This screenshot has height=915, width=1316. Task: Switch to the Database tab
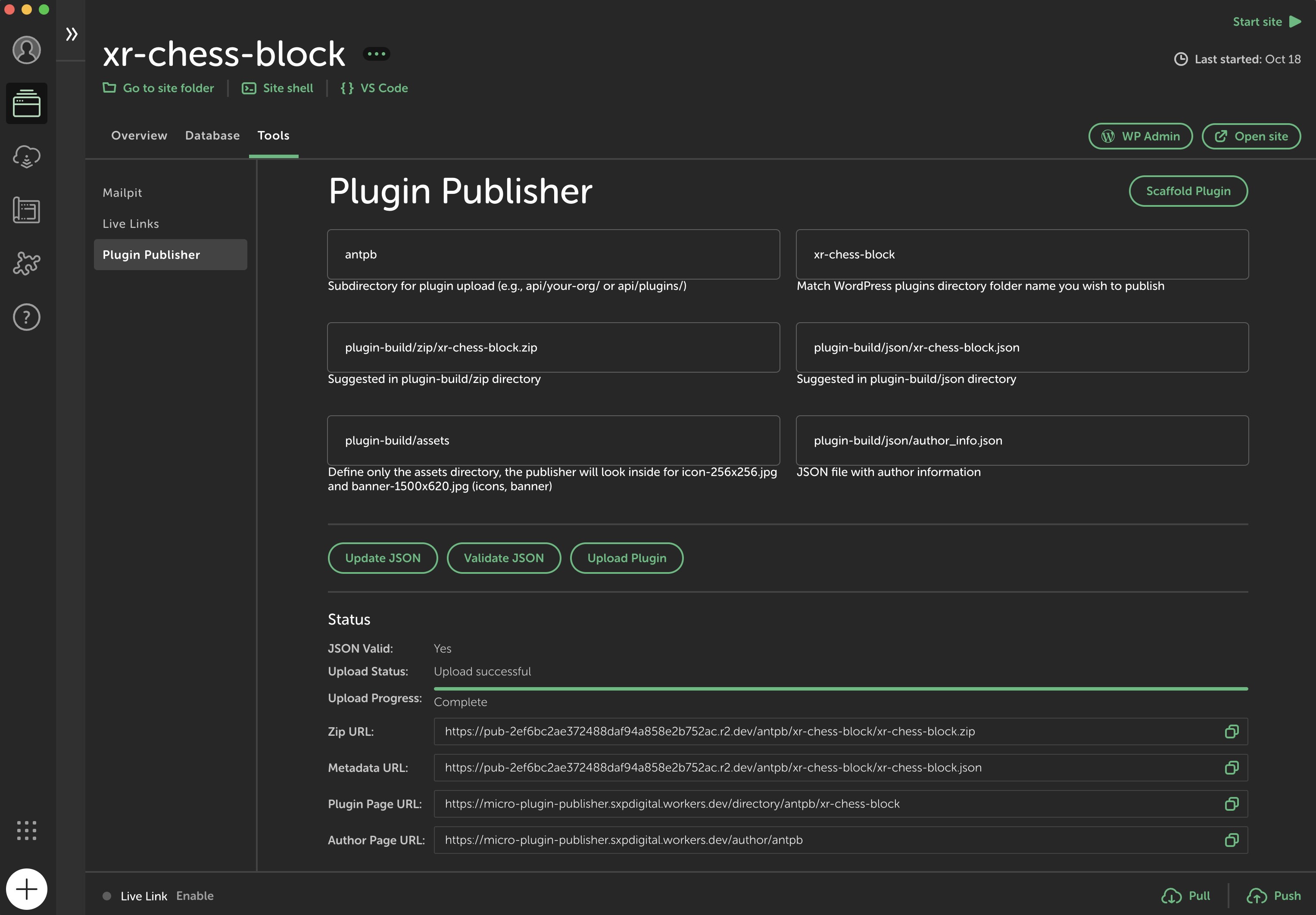pos(212,136)
